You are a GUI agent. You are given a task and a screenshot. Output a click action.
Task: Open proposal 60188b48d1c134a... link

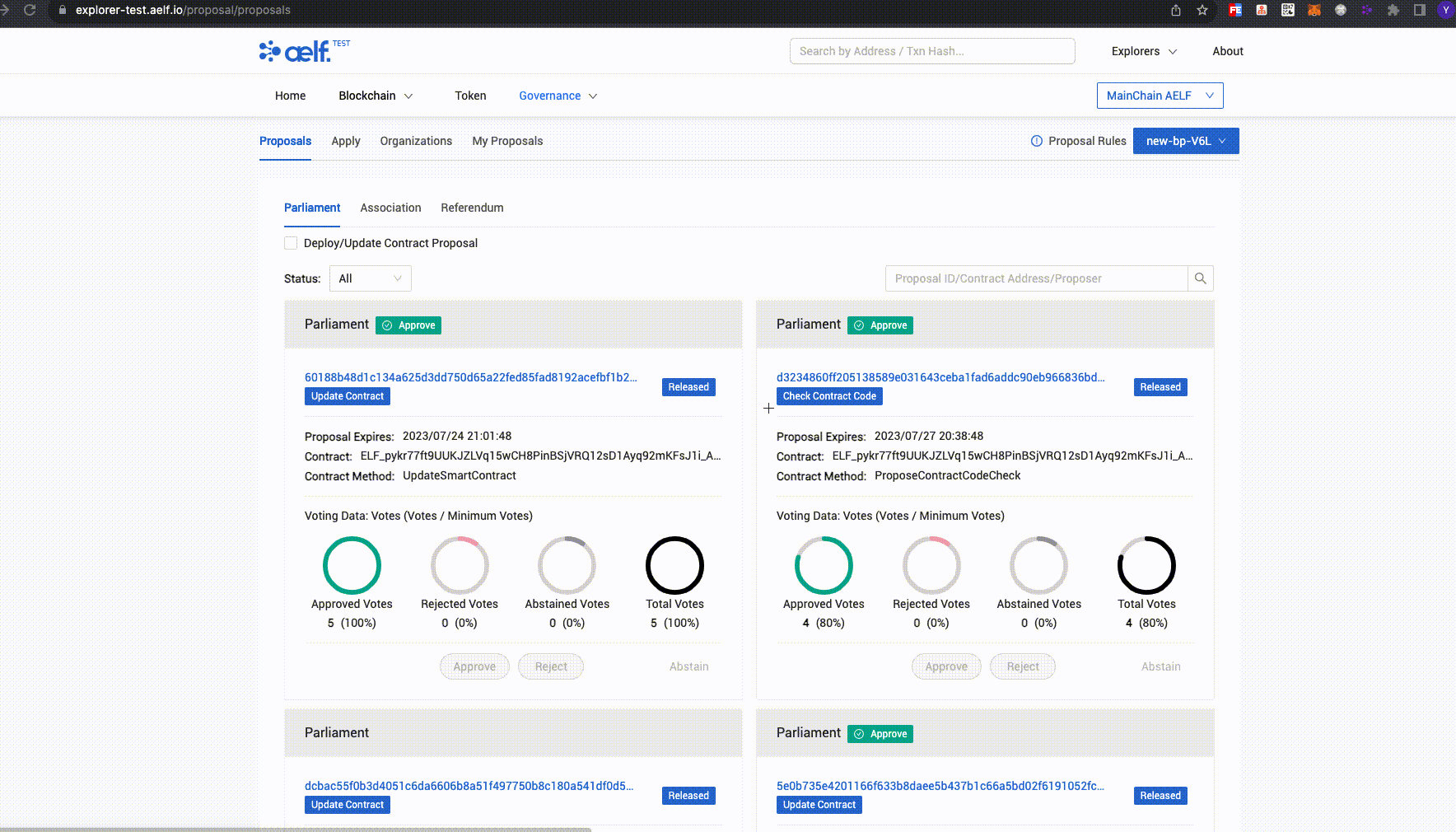coord(471,377)
